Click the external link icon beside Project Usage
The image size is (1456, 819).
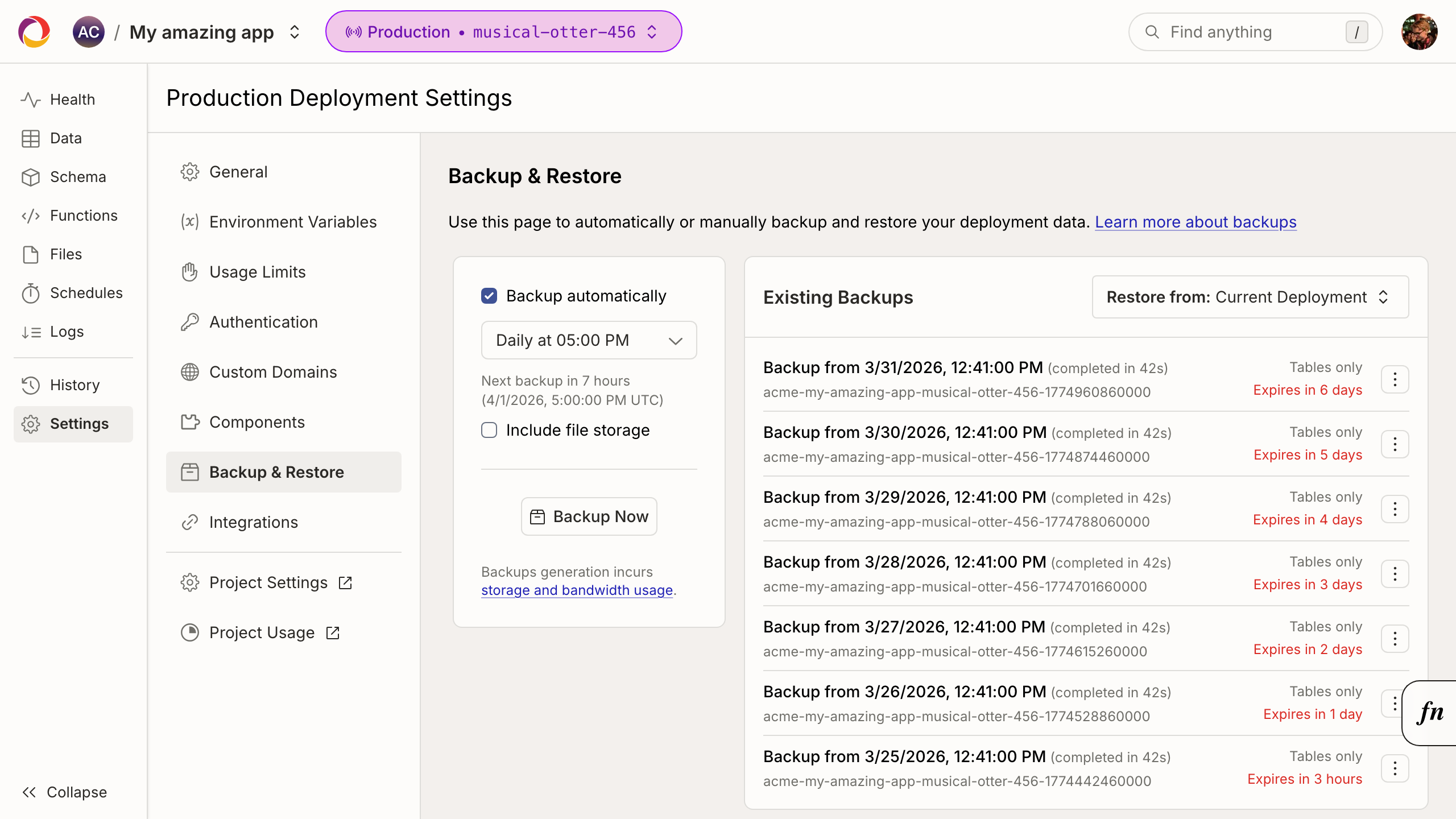(x=333, y=632)
